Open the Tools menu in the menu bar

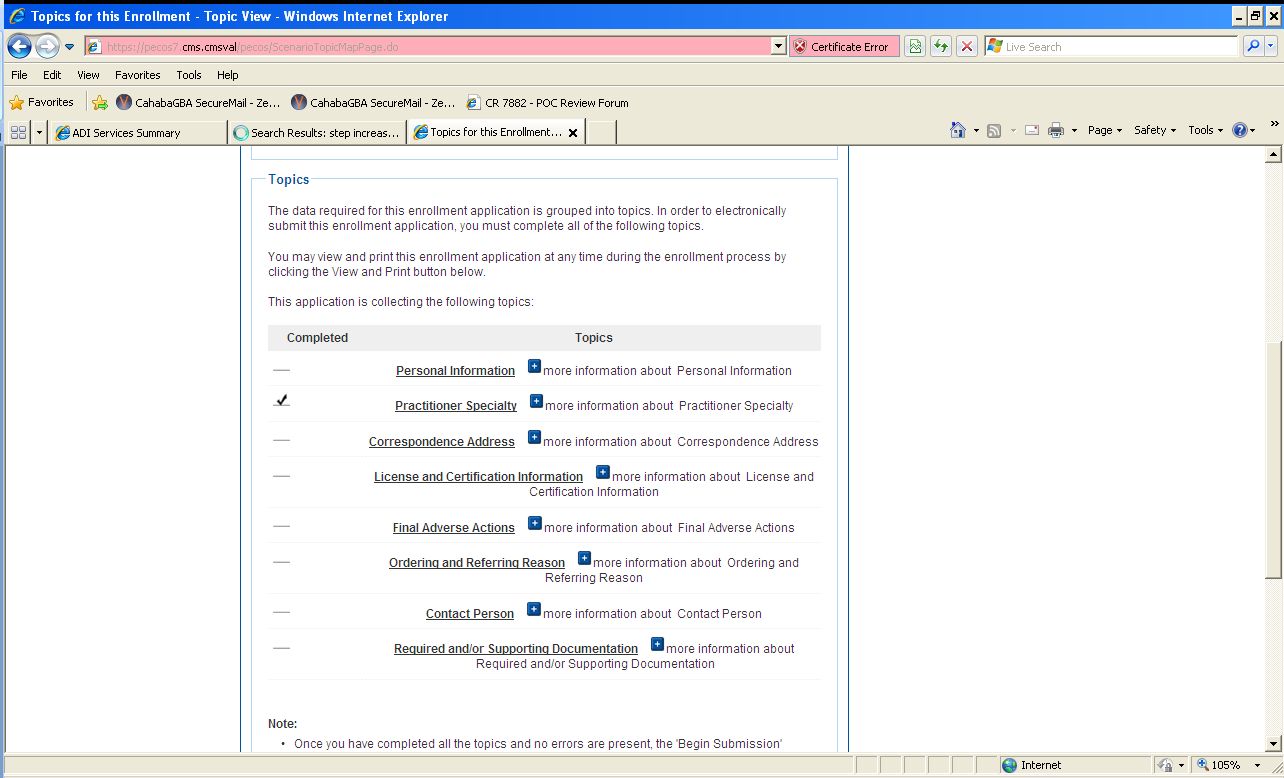point(189,75)
